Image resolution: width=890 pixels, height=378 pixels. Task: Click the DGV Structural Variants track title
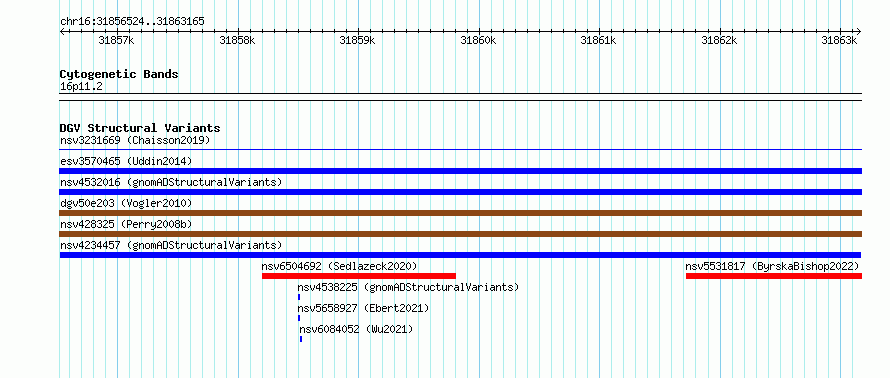pos(140,128)
